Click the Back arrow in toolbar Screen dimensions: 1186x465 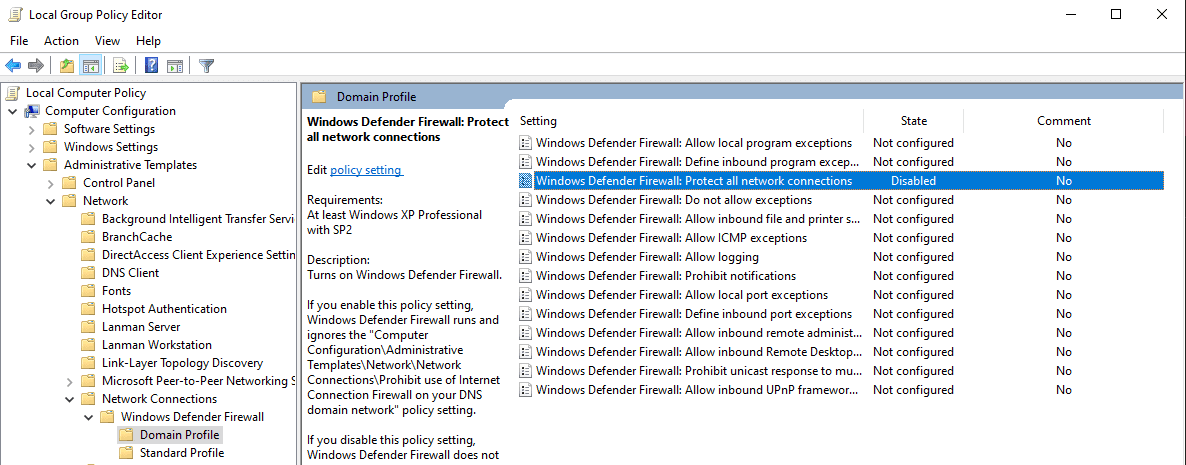(x=13, y=66)
